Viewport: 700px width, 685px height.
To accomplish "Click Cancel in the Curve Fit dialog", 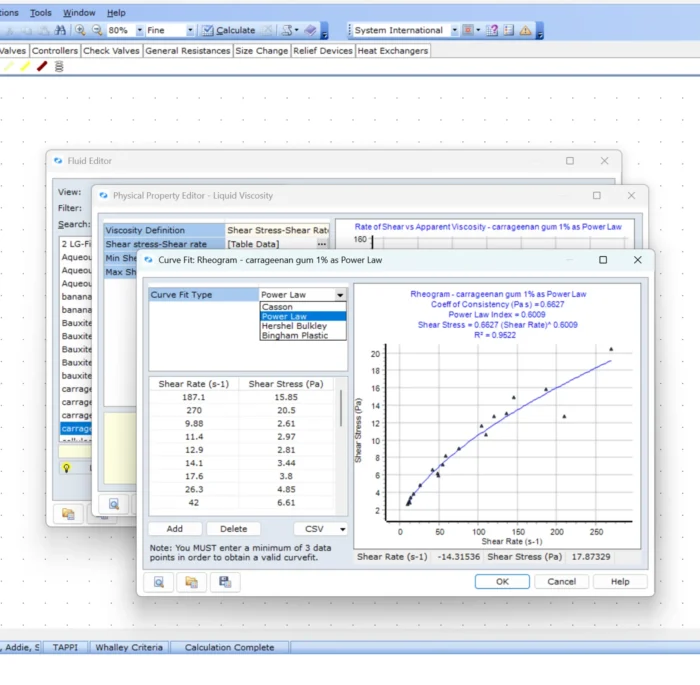I will click(562, 581).
